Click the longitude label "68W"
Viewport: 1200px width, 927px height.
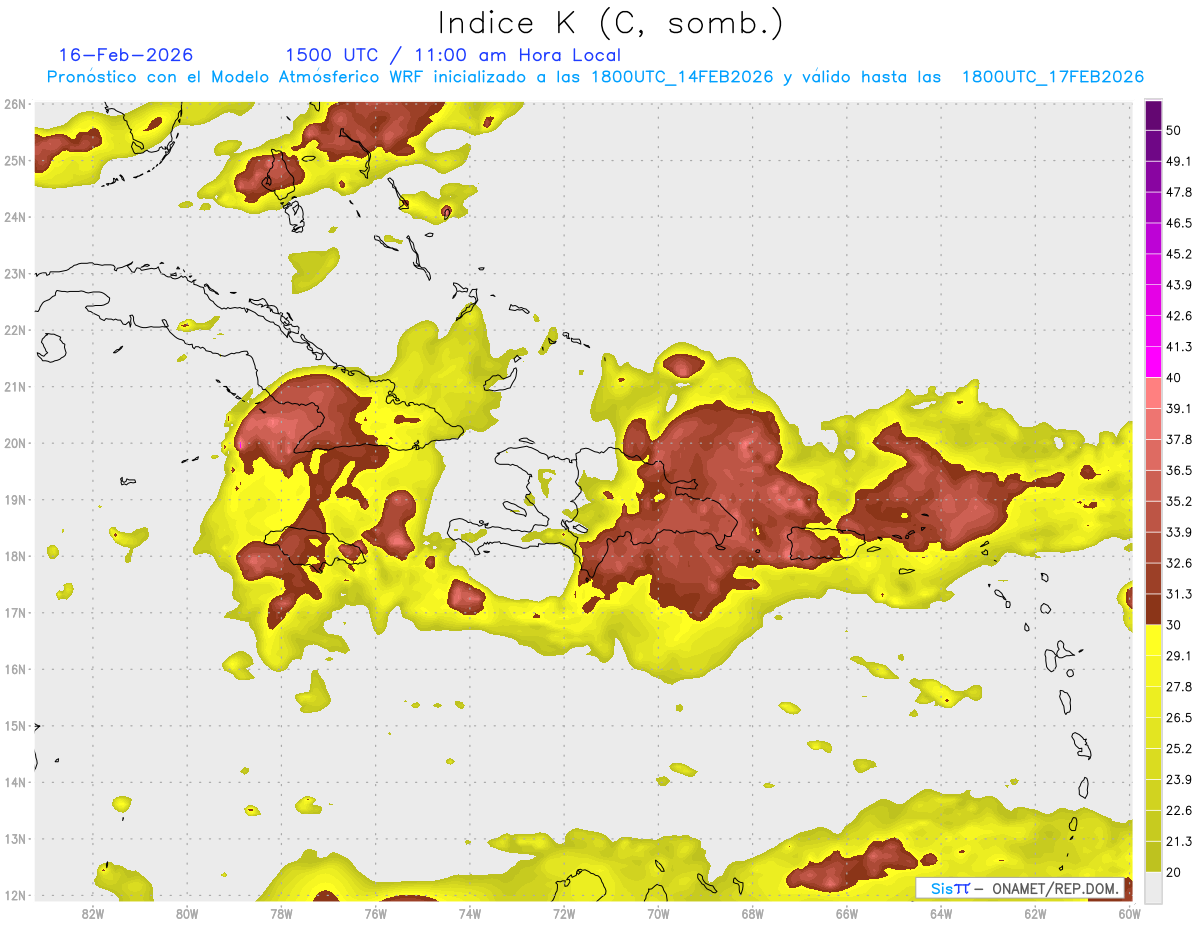[752, 914]
